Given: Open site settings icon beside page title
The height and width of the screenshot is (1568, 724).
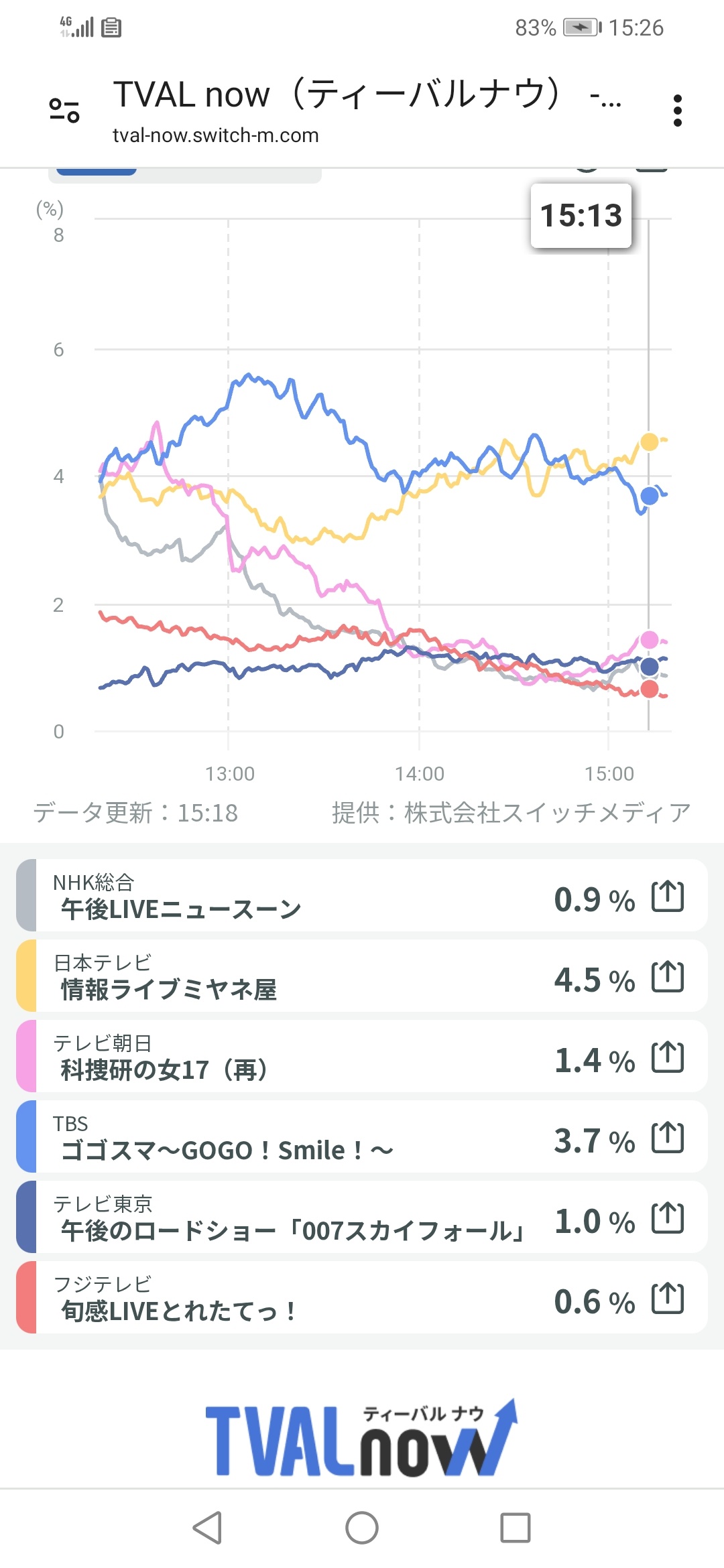Looking at the screenshot, I should [x=64, y=111].
